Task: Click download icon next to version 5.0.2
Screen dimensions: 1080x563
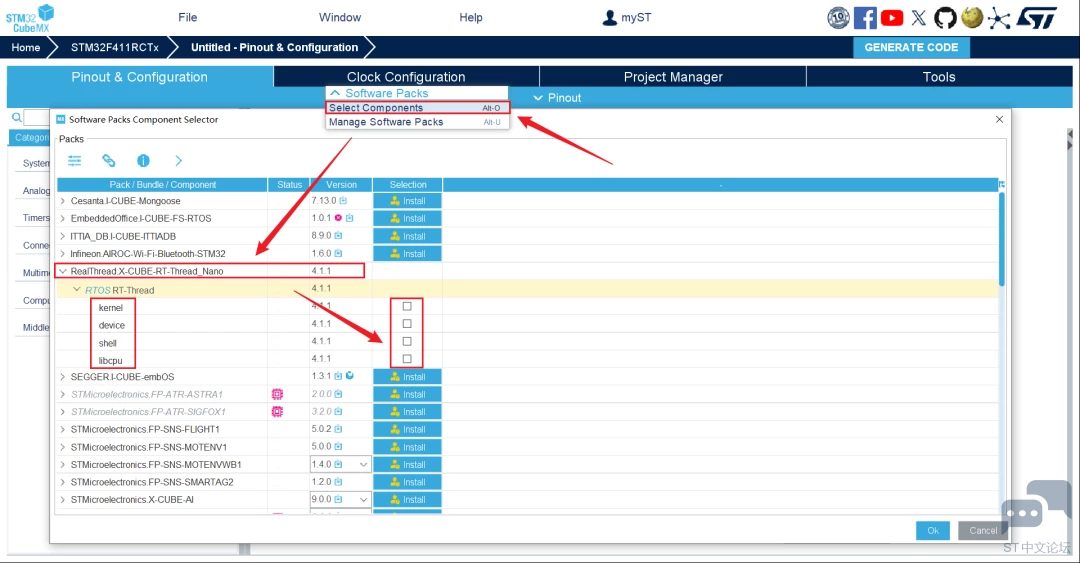Action: [338, 429]
